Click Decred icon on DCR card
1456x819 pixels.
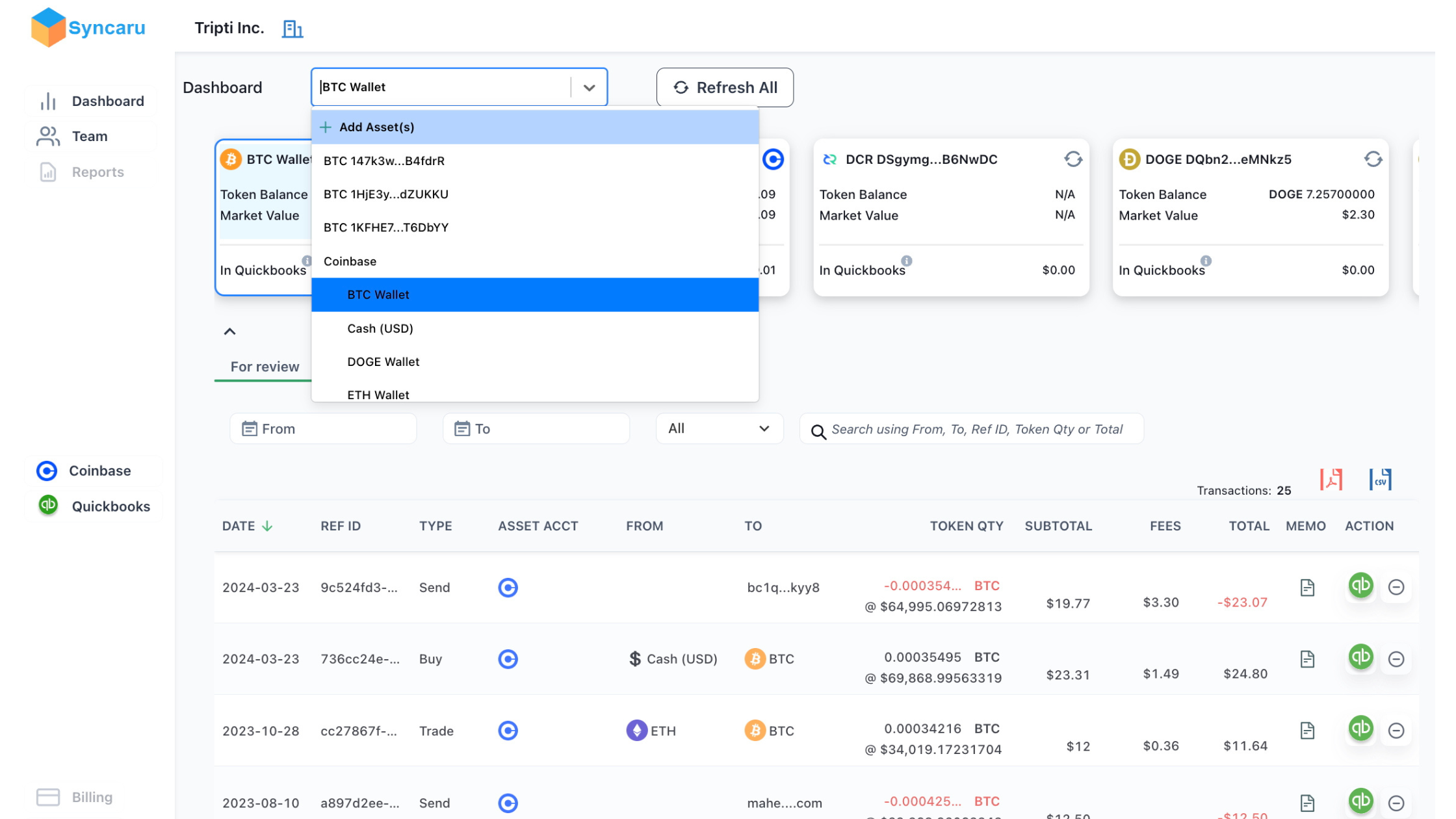coord(830,159)
